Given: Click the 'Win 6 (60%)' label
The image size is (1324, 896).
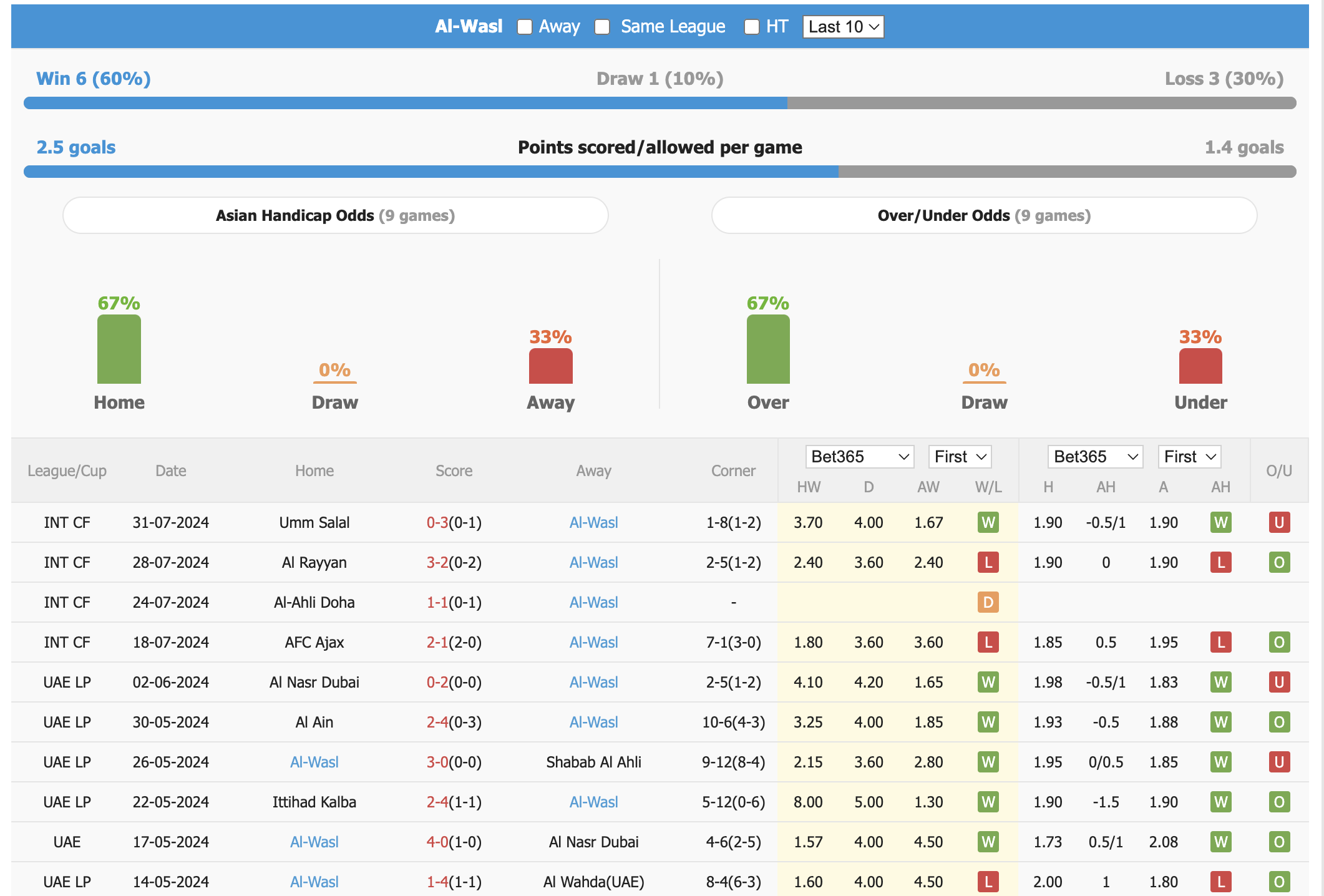Looking at the screenshot, I should click(x=94, y=79).
